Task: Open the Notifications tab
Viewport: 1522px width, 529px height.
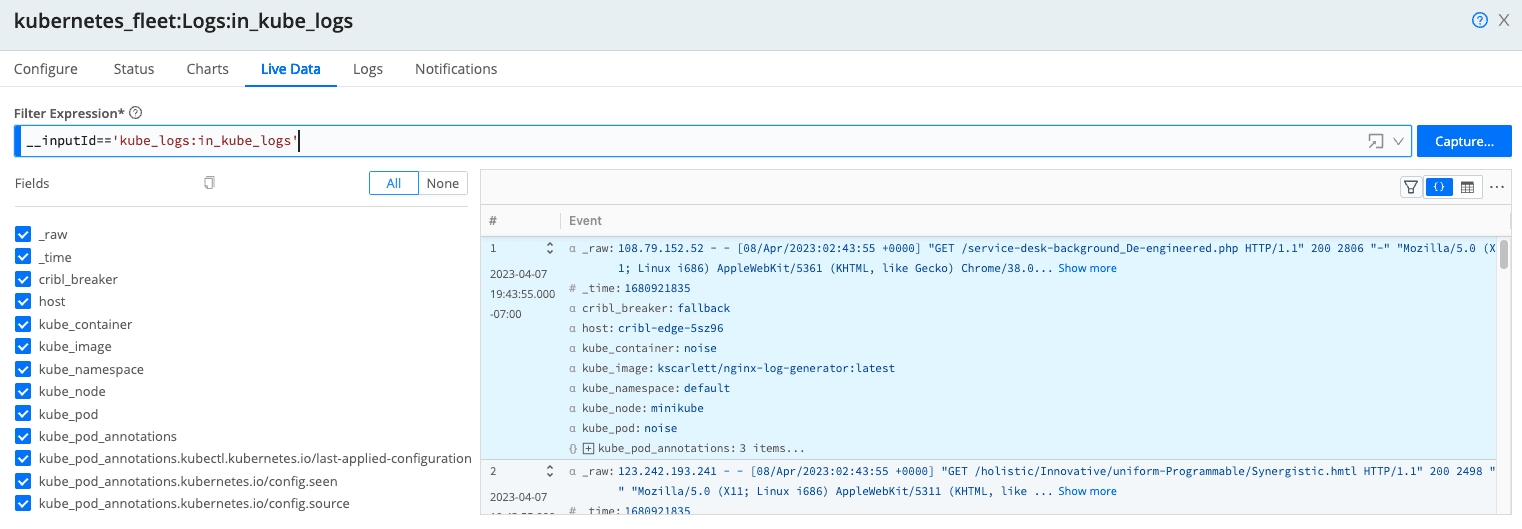Action: coord(456,69)
